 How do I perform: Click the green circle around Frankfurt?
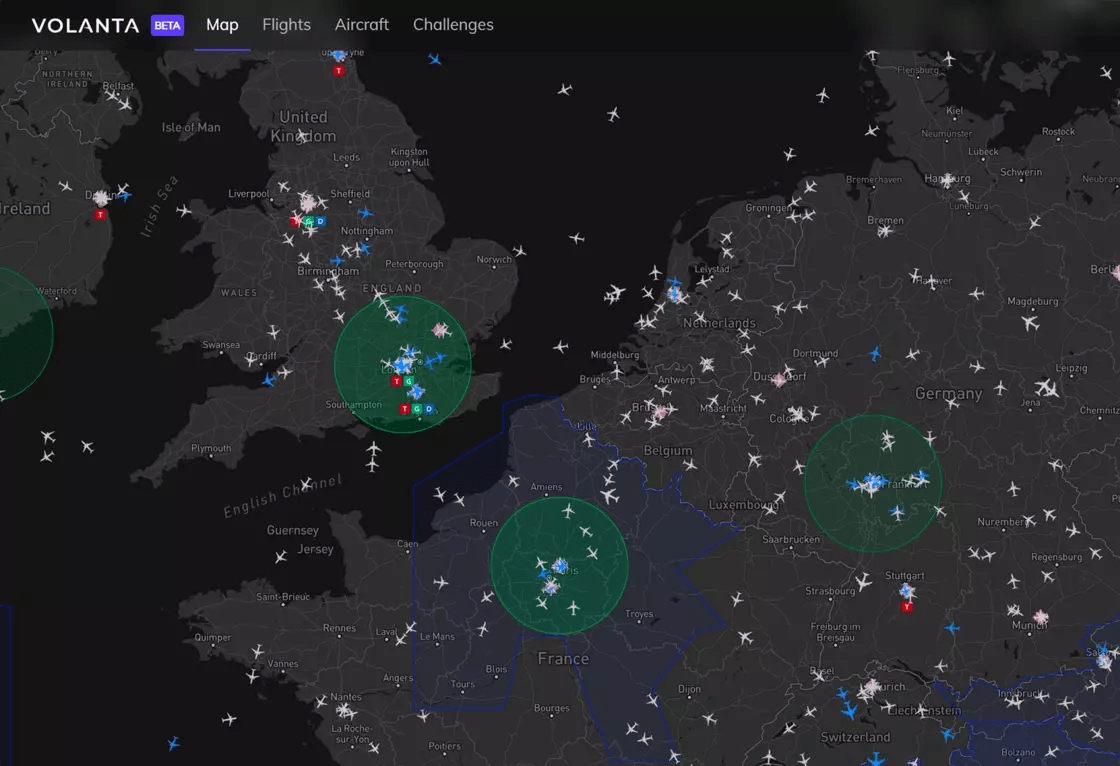click(873, 484)
